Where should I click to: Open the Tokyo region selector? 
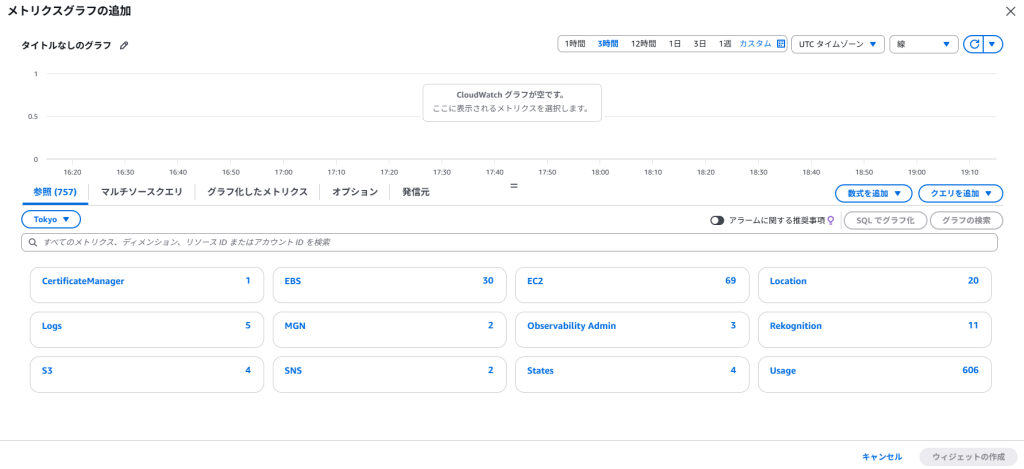tap(51, 219)
